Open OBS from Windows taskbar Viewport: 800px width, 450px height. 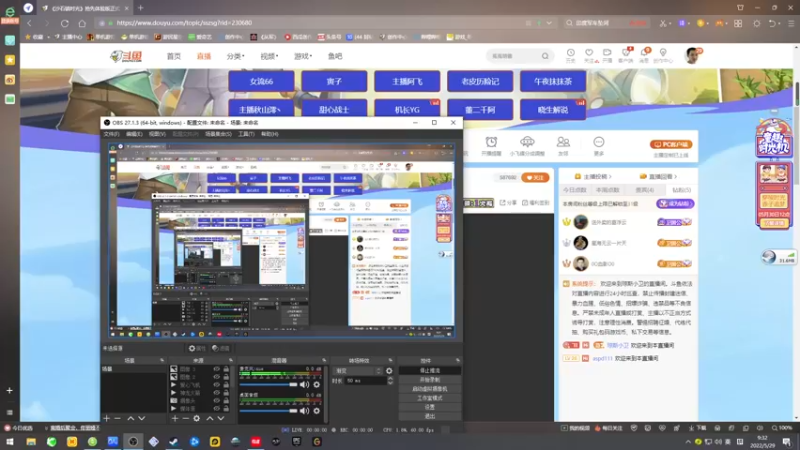tap(133, 441)
